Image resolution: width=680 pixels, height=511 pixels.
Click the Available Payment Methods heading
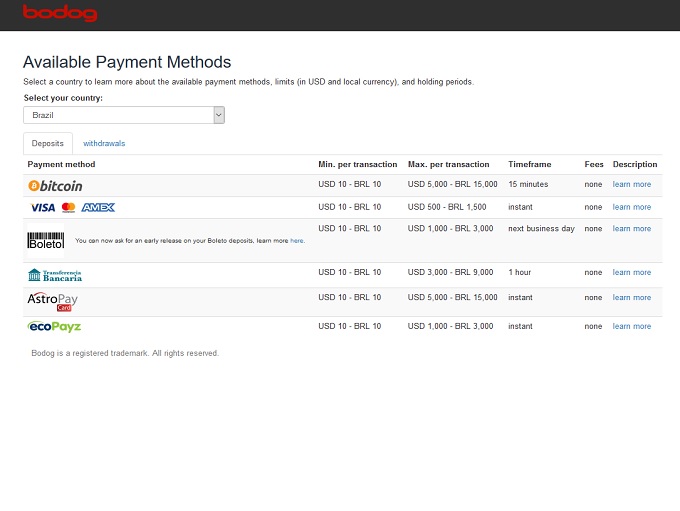[127, 62]
